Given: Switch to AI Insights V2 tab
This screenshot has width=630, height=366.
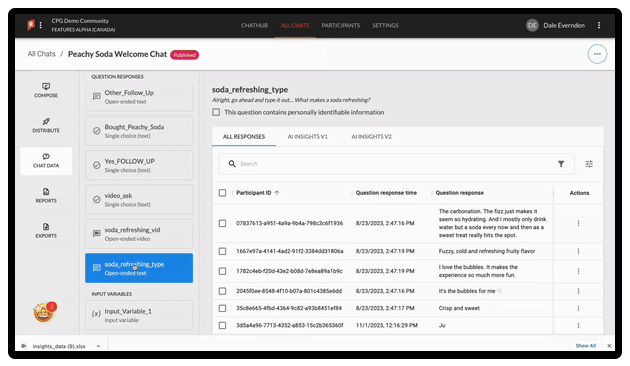Looking at the screenshot, I should pyautogui.click(x=371, y=137).
